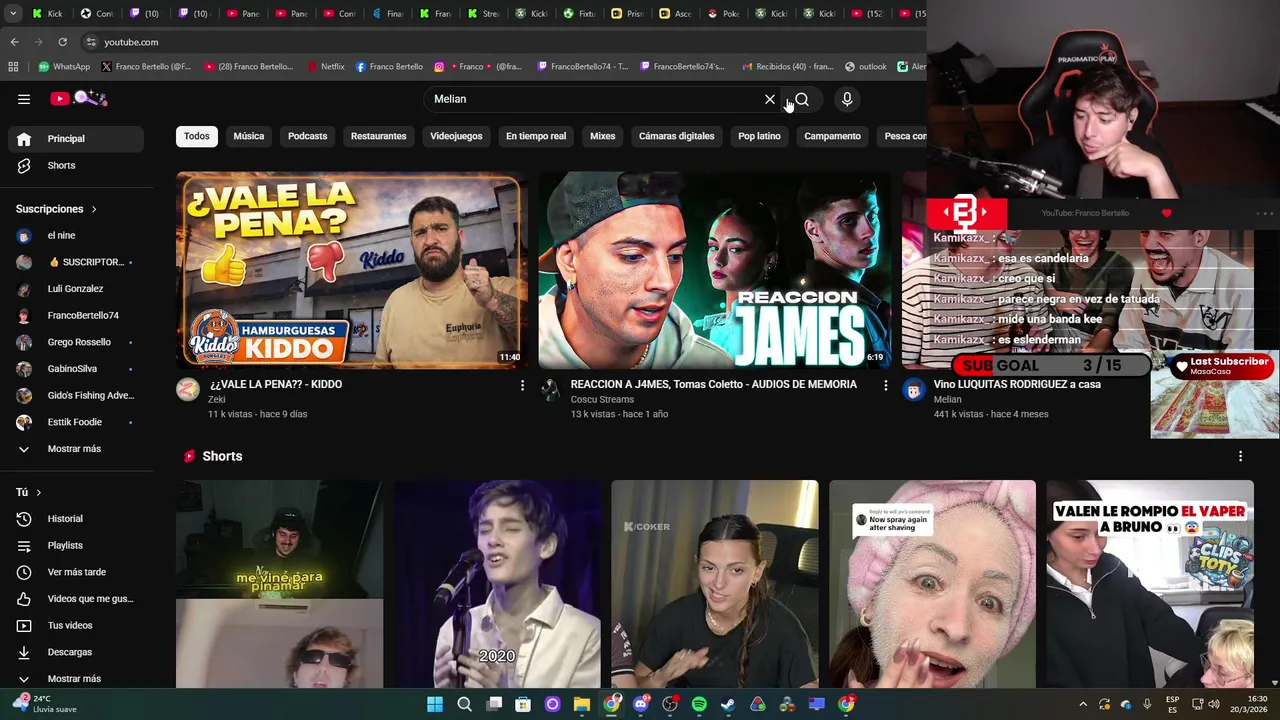Expand the Tú section chevron
The width and height of the screenshot is (1280, 720).
point(39,492)
